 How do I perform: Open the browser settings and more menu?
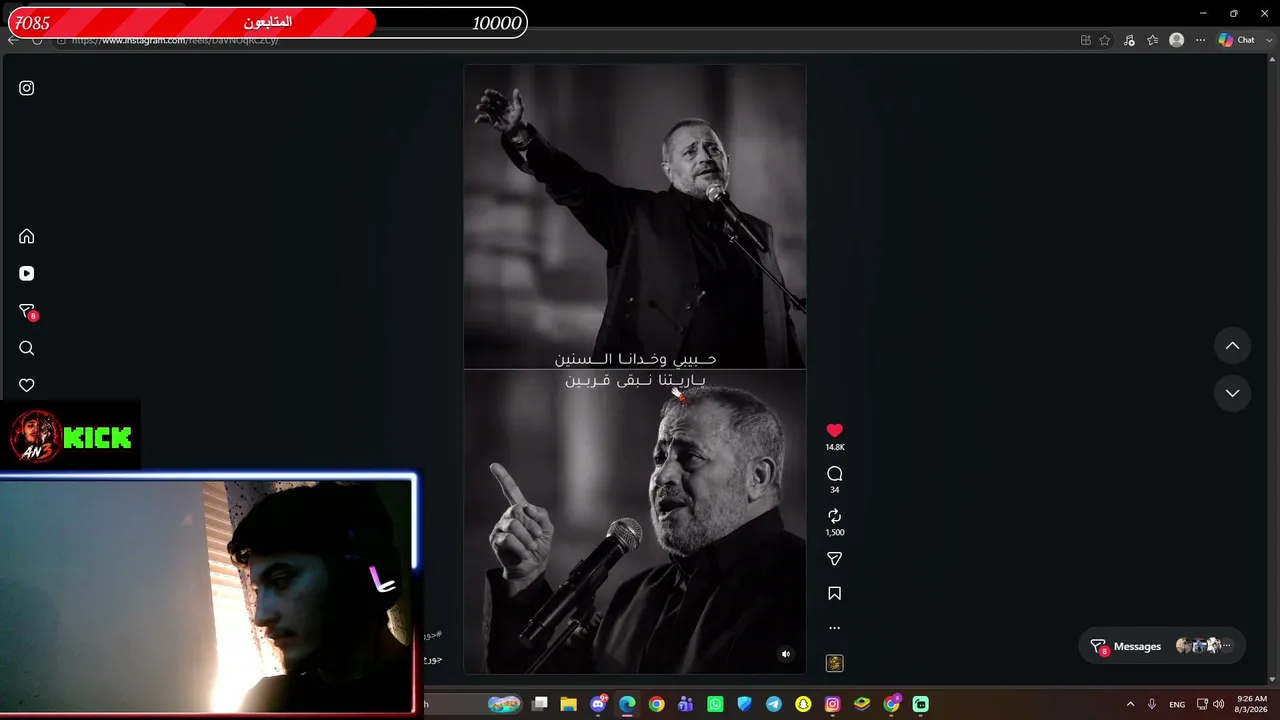click(1201, 40)
